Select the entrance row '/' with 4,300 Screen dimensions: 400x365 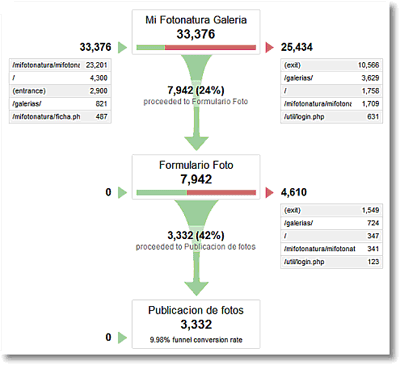60,78
